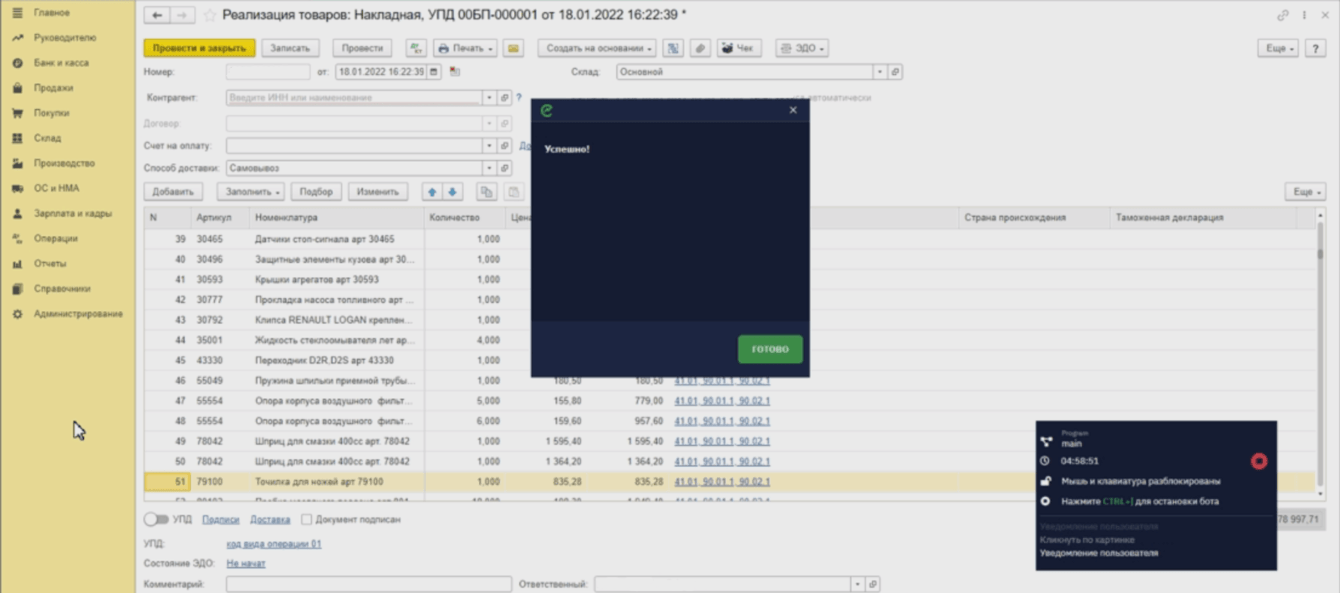Viewport: 1340px width, 593px height.
Task: Open the Зарплата и кадры section
Action: 73,213
